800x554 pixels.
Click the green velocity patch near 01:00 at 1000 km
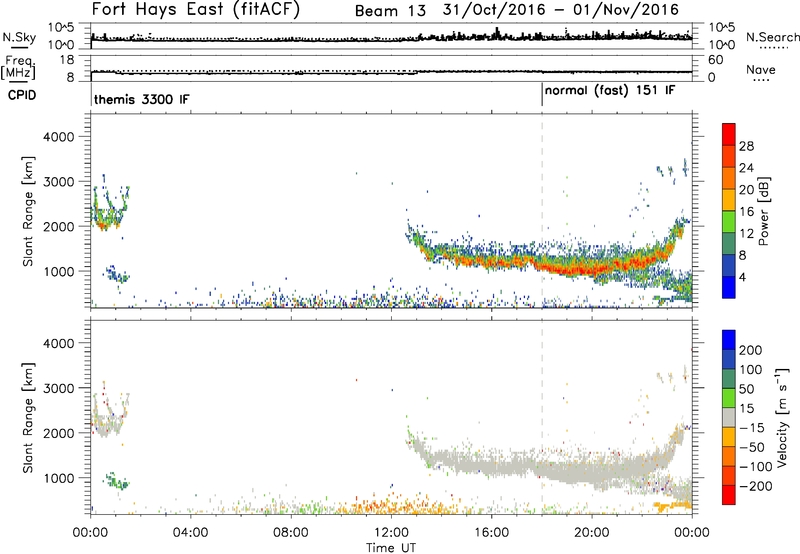[117, 481]
